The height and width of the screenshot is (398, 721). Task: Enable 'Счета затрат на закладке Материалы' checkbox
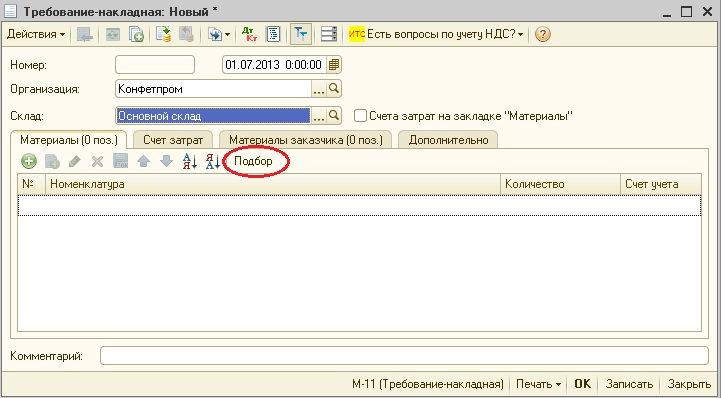click(360, 116)
